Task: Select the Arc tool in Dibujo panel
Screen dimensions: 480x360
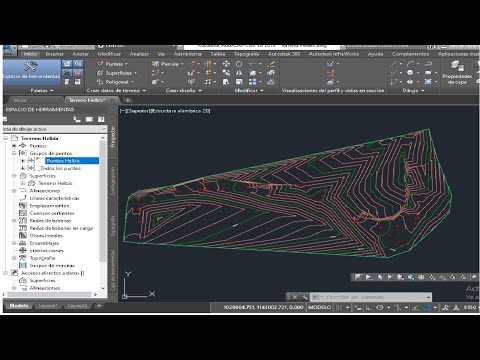Action: point(410,64)
